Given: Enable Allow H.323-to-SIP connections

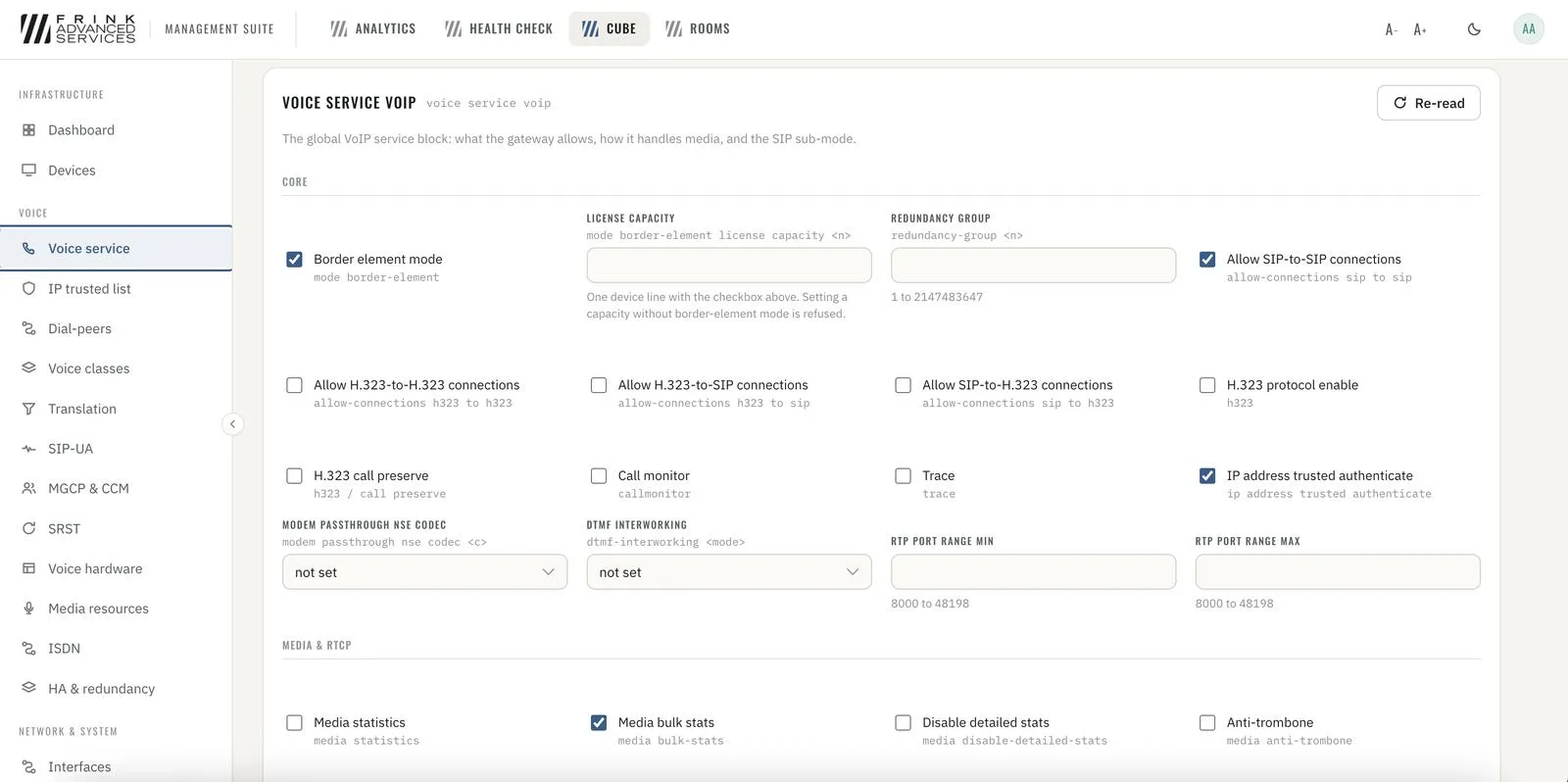Looking at the screenshot, I should pos(599,385).
